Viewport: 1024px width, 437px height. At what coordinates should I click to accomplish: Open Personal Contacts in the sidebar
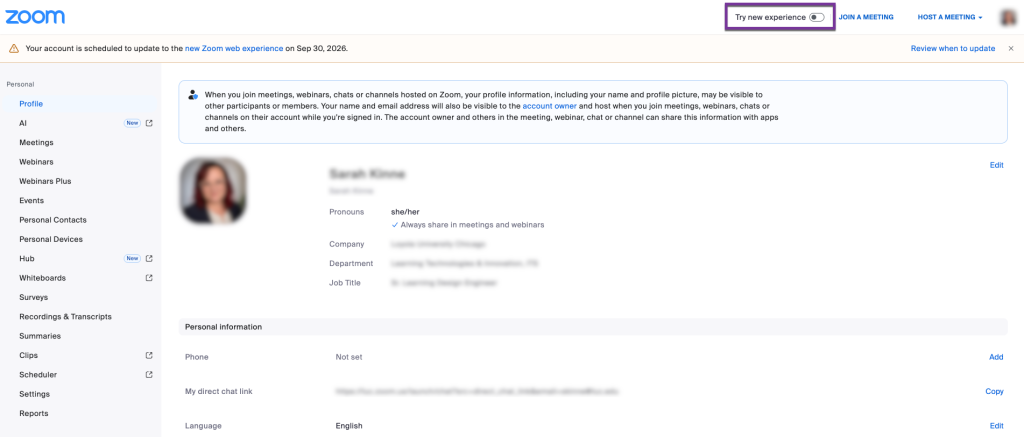tap(53, 220)
